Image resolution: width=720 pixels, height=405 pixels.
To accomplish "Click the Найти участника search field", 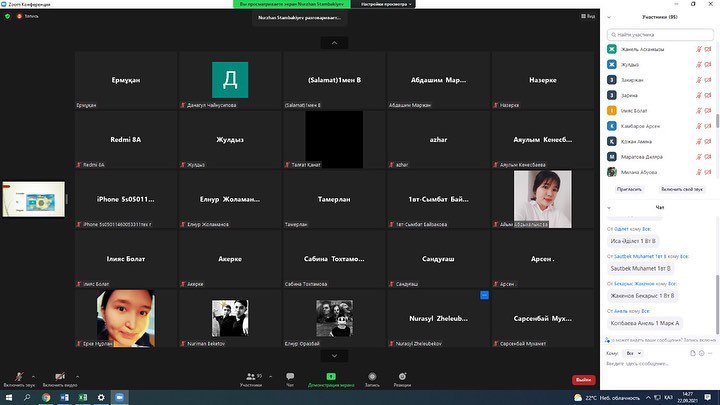I will (660, 35).
